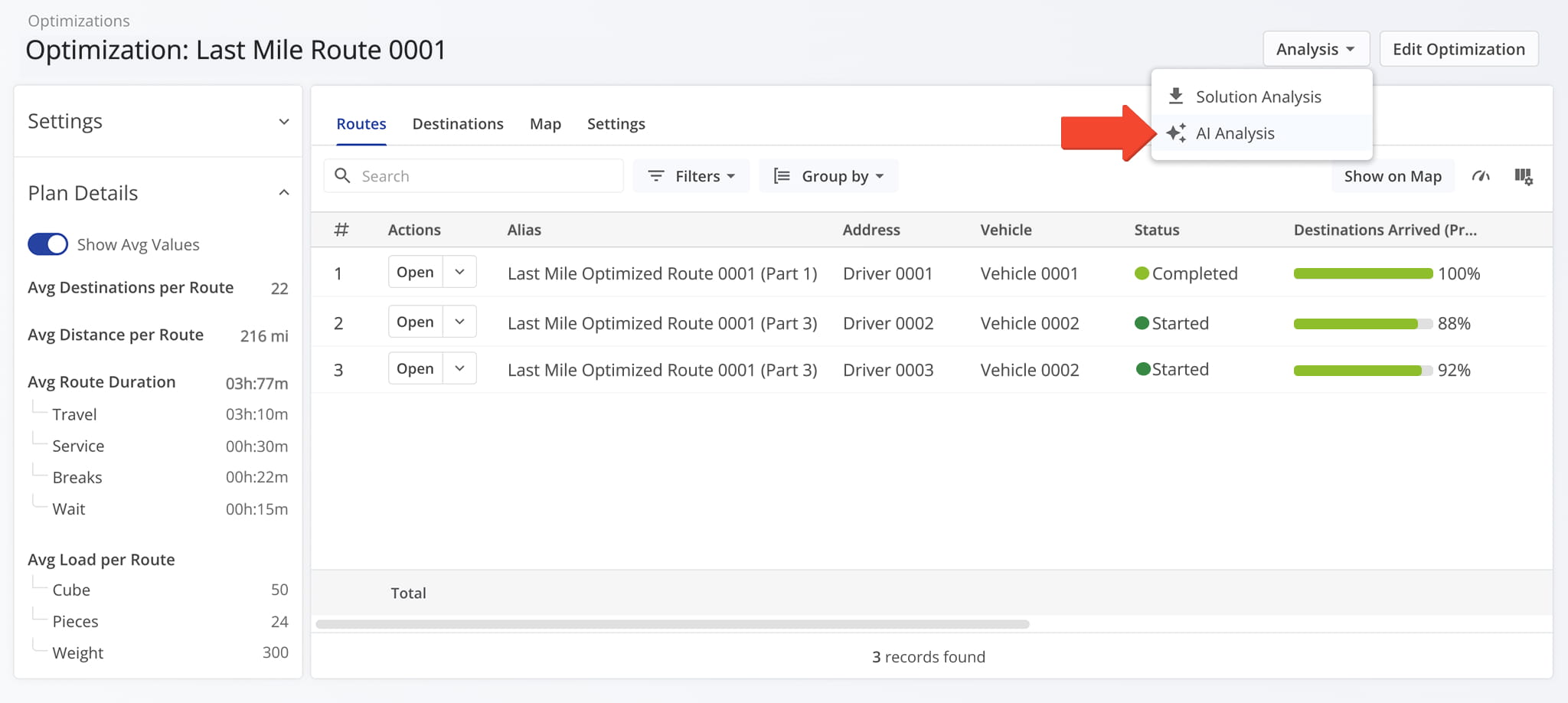Expand the Open button arrow for route 1
The width and height of the screenshot is (1568, 703).
point(459,272)
